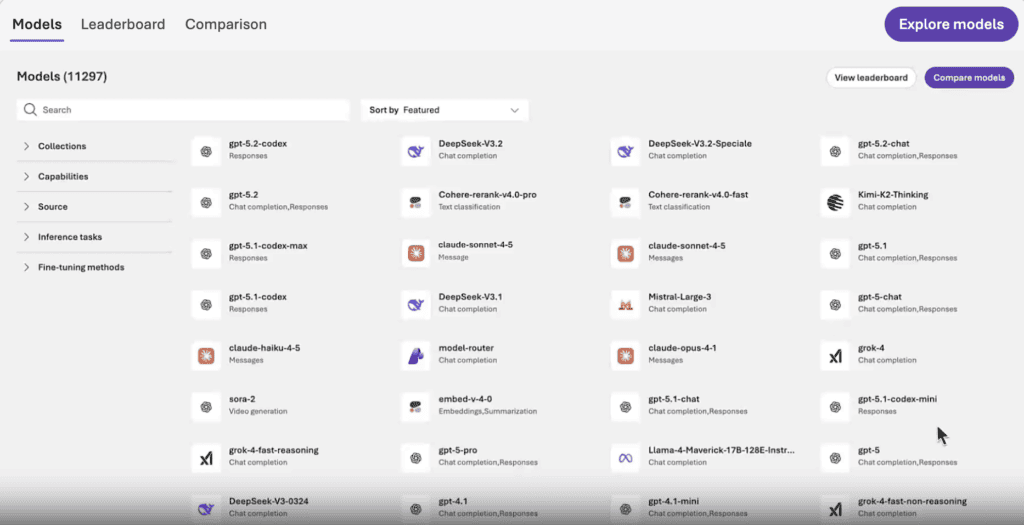Click the grok-4-fast-reasoning icon
Screen dimensions: 1024x525
(x=206, y=458)
